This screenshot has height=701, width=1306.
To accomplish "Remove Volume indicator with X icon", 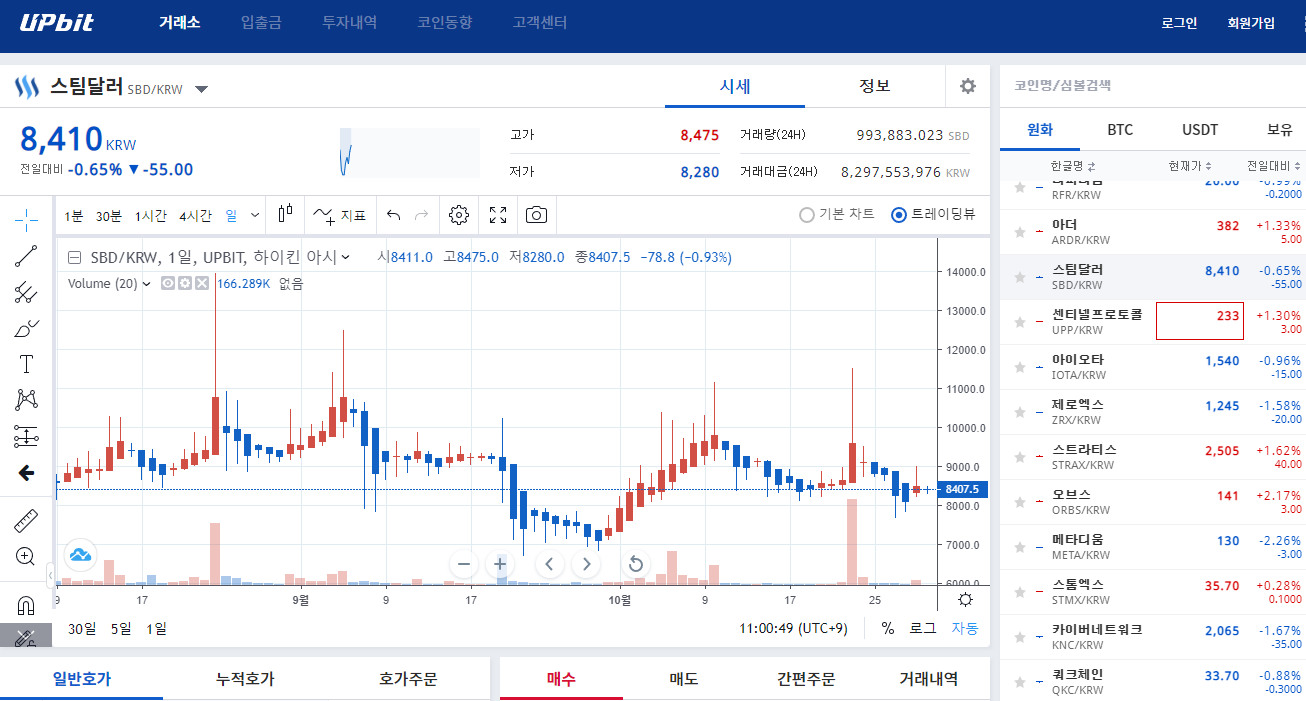I will click(x=202, y=283).
